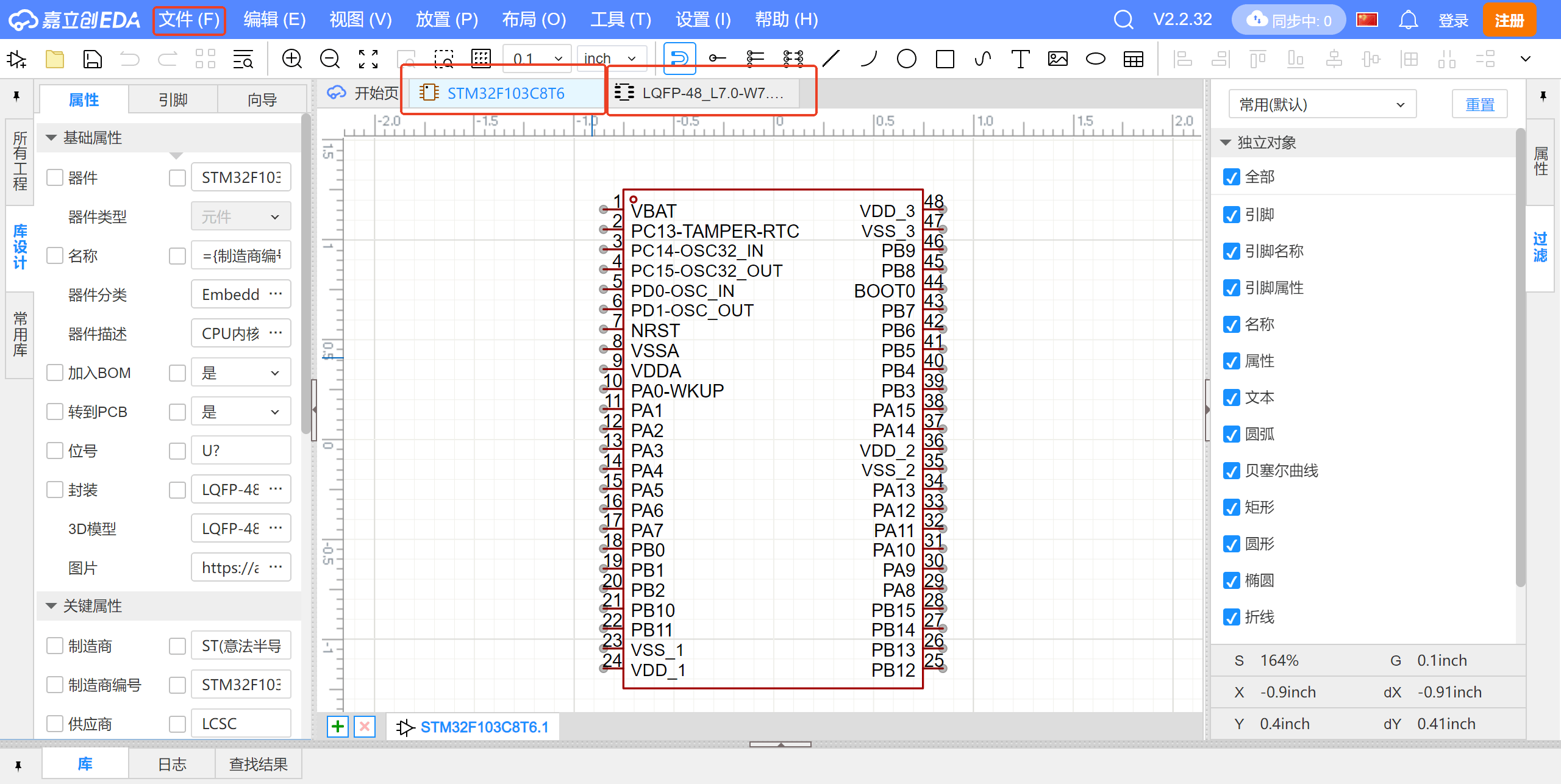Click the orange 注册 button

pyautogui.click(x=1509, y=20)
